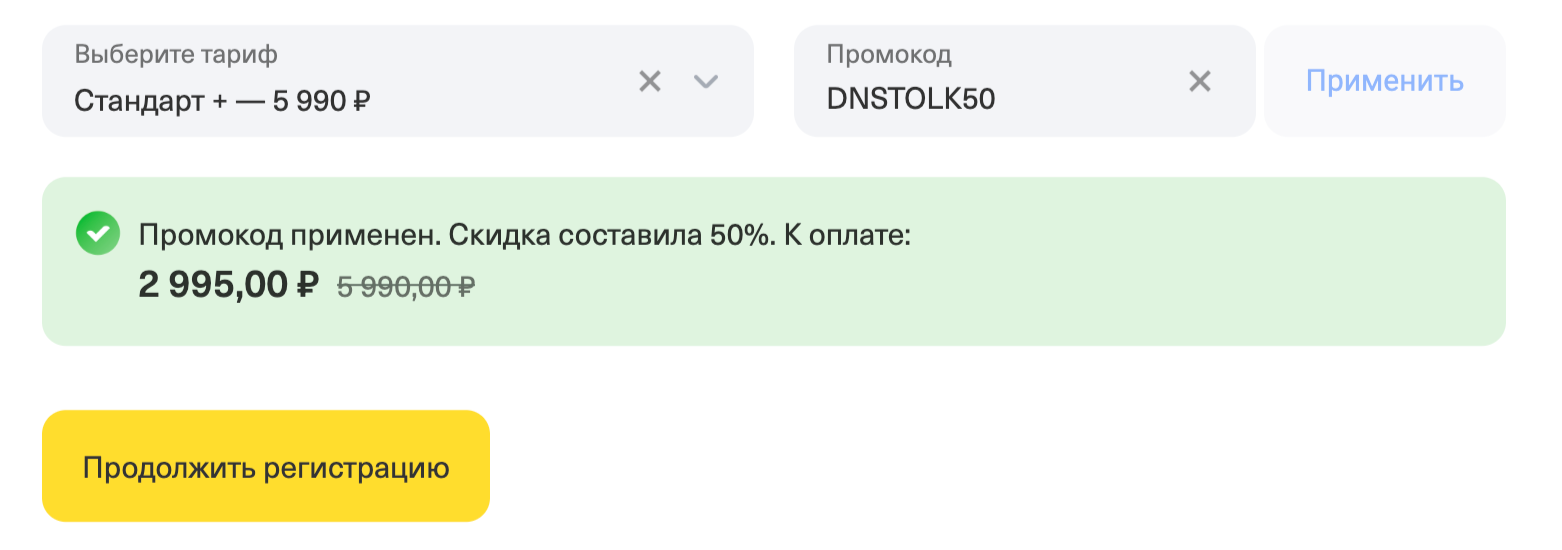Click the Применить button
1562x550 pixels.
click(x=1384, y=81)
